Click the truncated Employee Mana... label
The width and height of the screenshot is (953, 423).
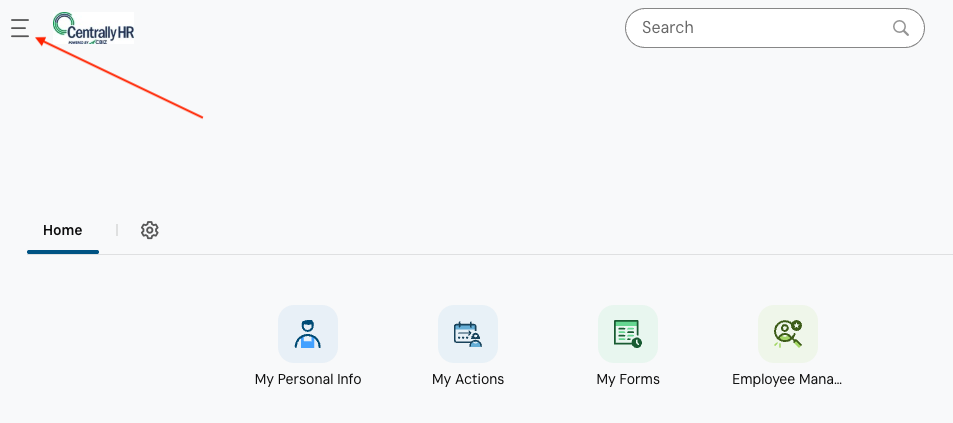click(788, 380)
